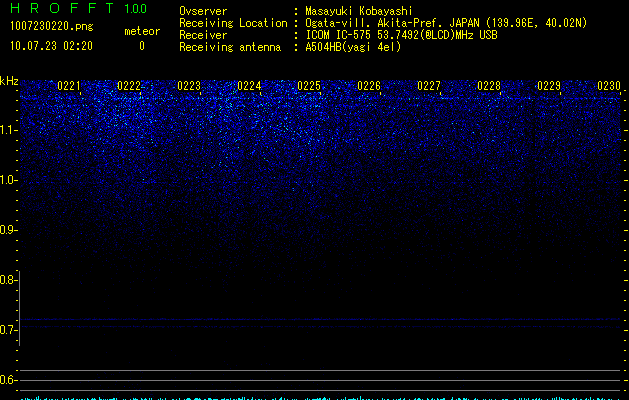Click the meteor count value 0

[142, 46]
